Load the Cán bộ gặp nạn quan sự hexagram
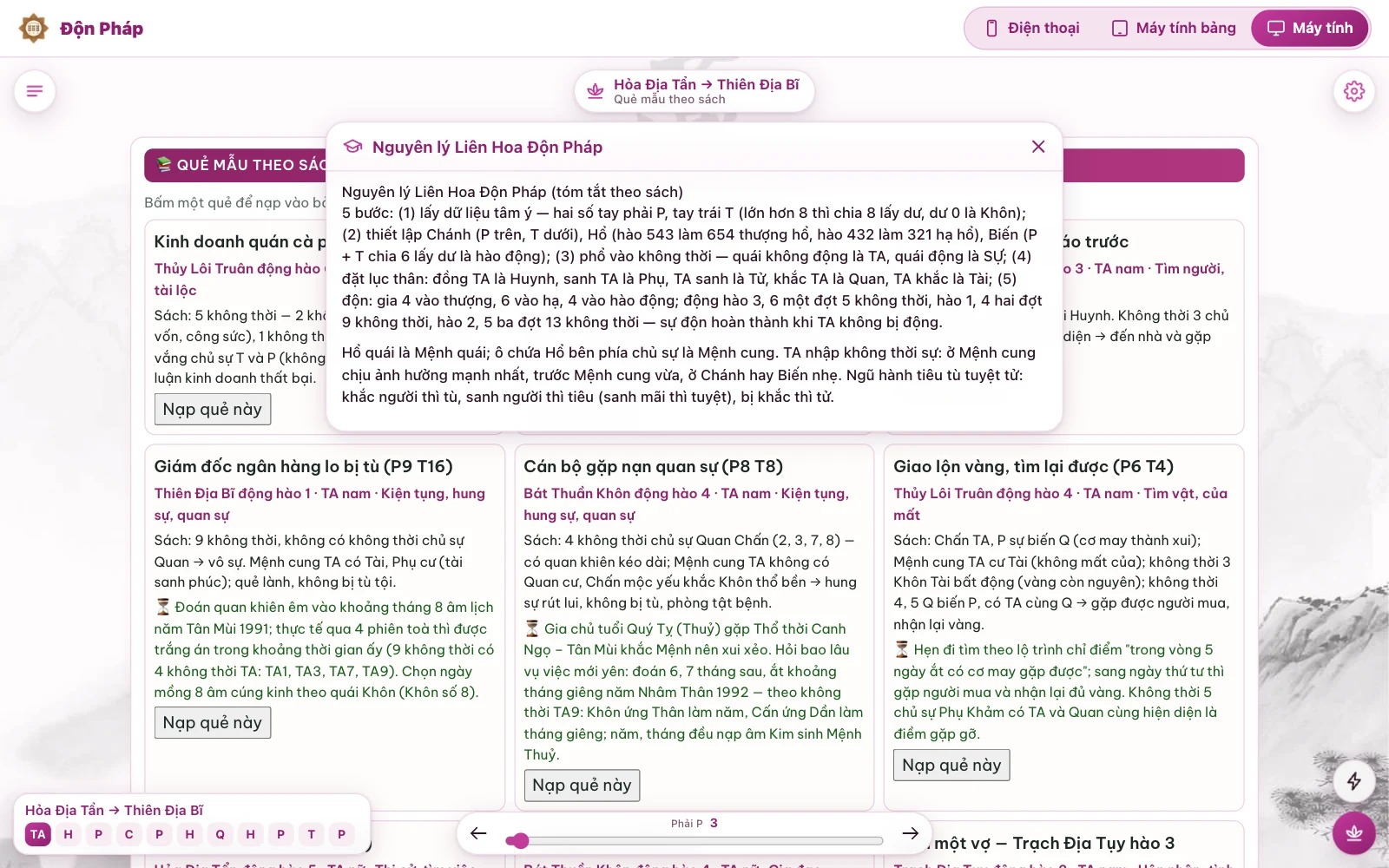 (582, 786)
